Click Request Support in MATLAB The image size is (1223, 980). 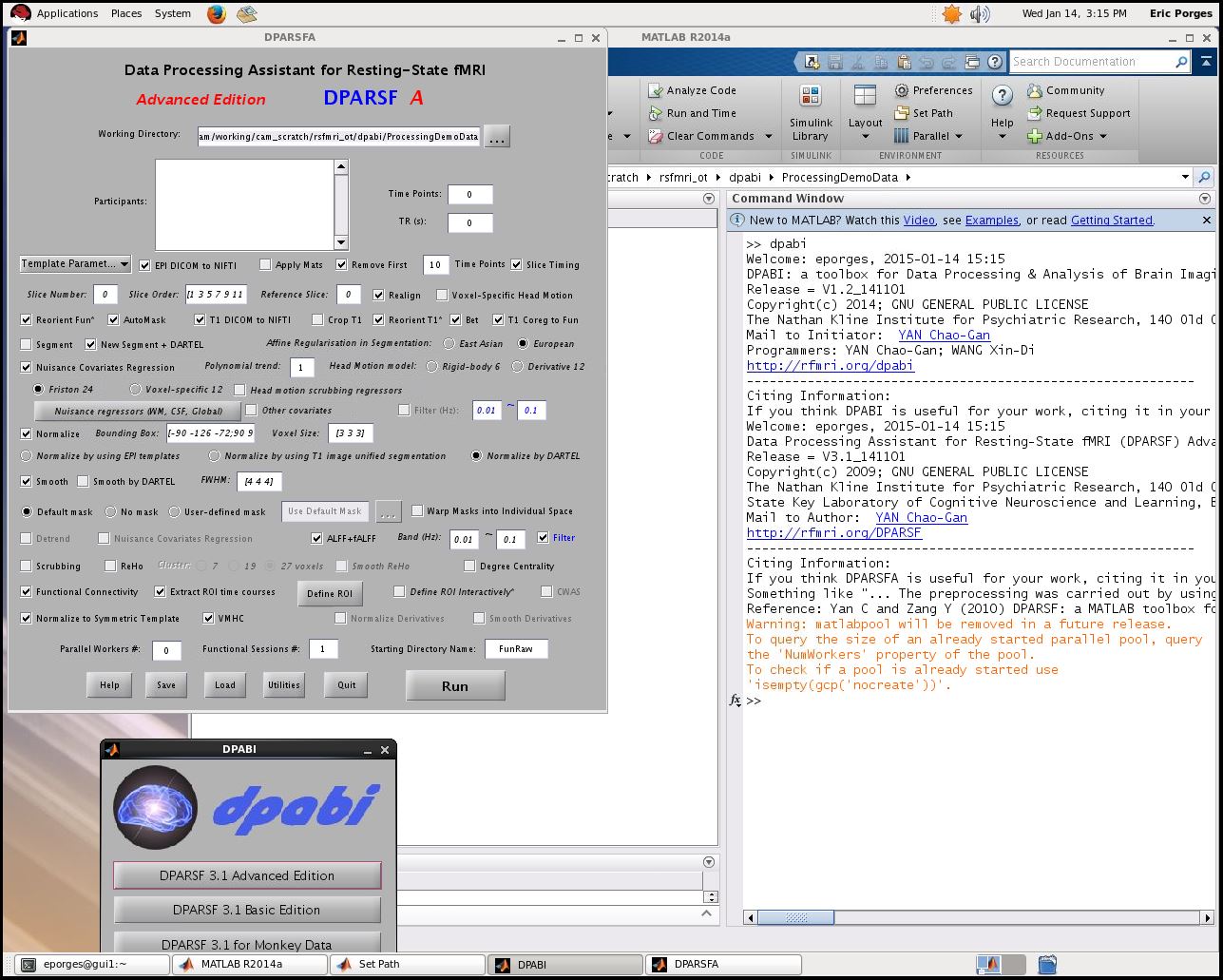(1079, 113)
